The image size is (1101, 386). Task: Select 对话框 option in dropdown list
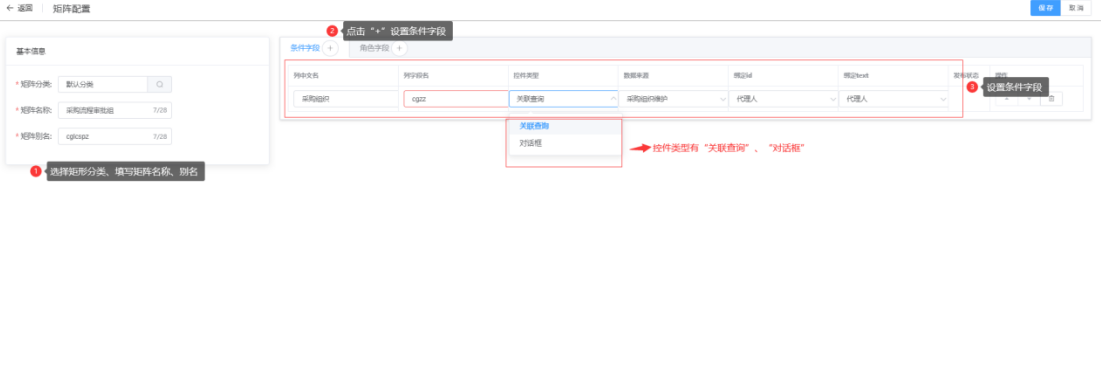[565, 143]
